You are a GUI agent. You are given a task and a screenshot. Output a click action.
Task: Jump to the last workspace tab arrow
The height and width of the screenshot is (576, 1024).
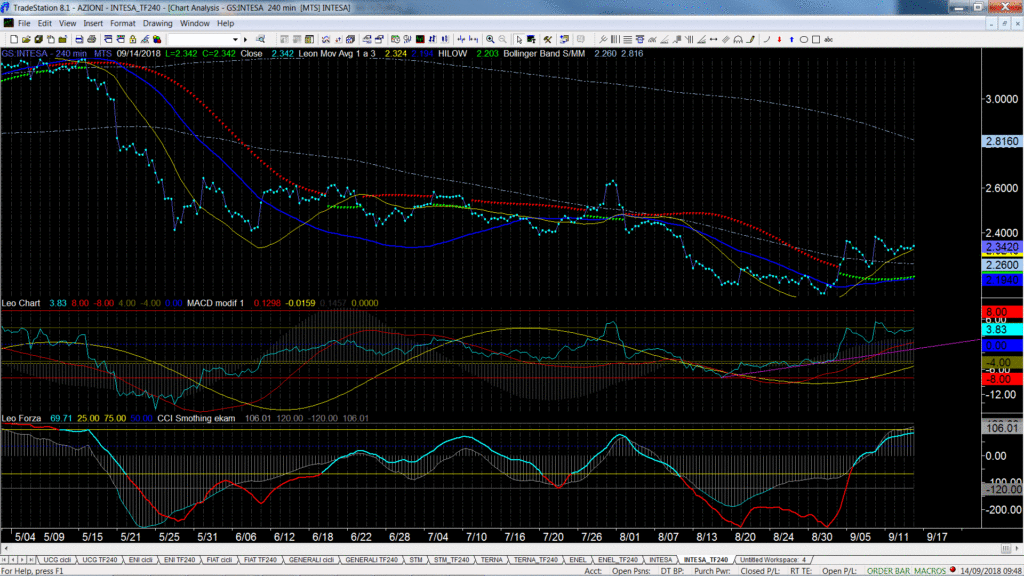click(31, 560)
